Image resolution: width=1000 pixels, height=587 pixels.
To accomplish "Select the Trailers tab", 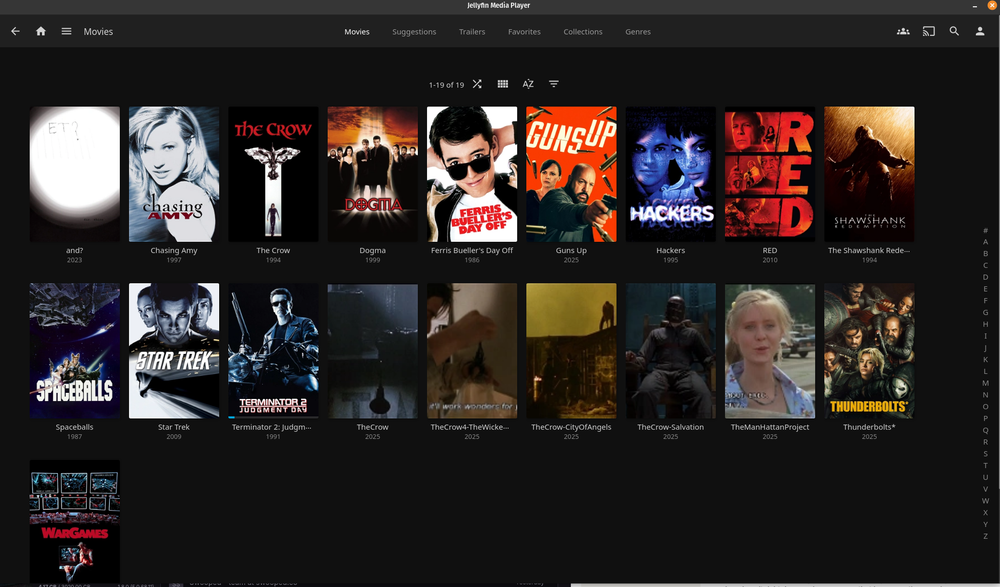I will point(472,32).
